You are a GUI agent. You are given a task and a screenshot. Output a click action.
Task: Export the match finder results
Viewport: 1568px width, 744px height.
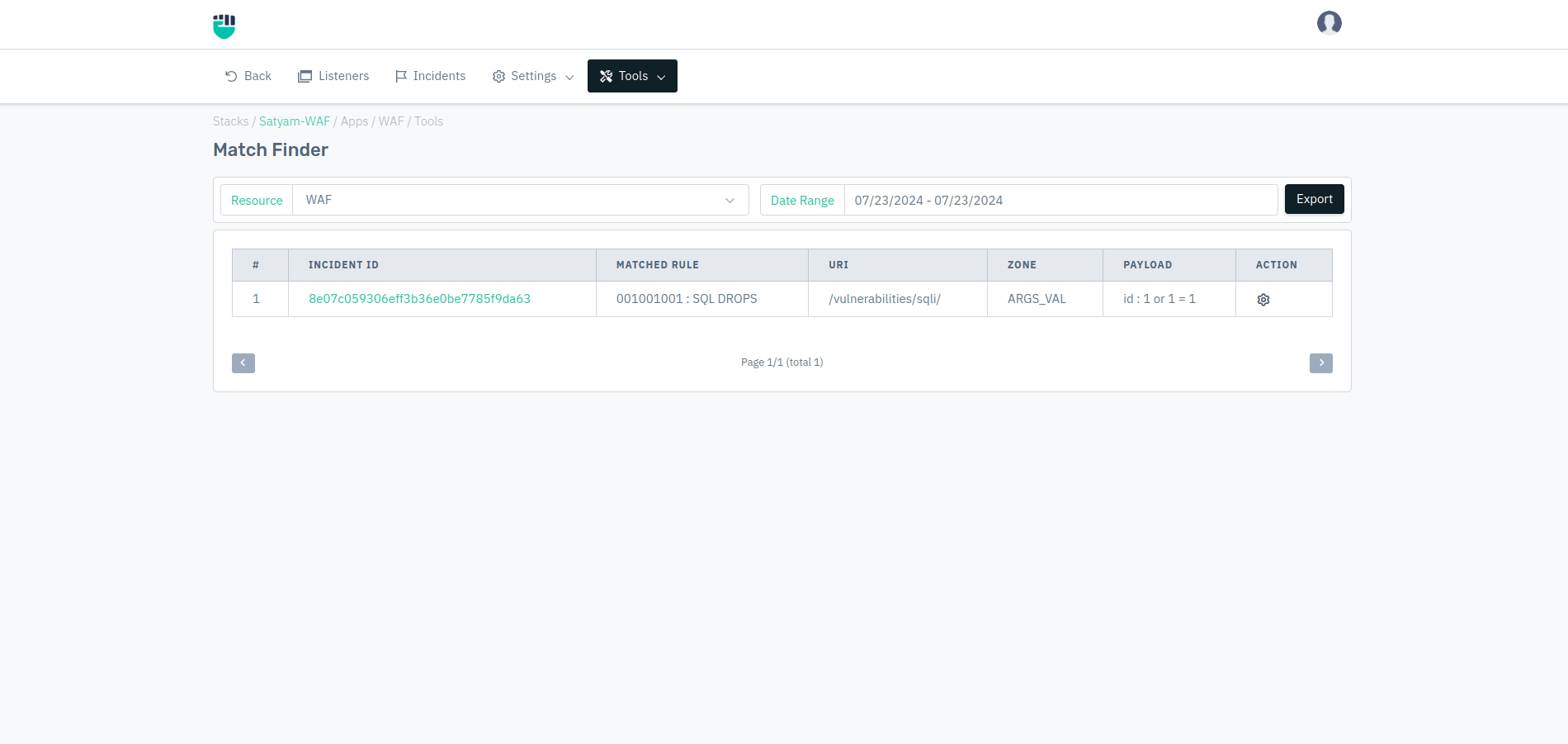[1314, 199]
